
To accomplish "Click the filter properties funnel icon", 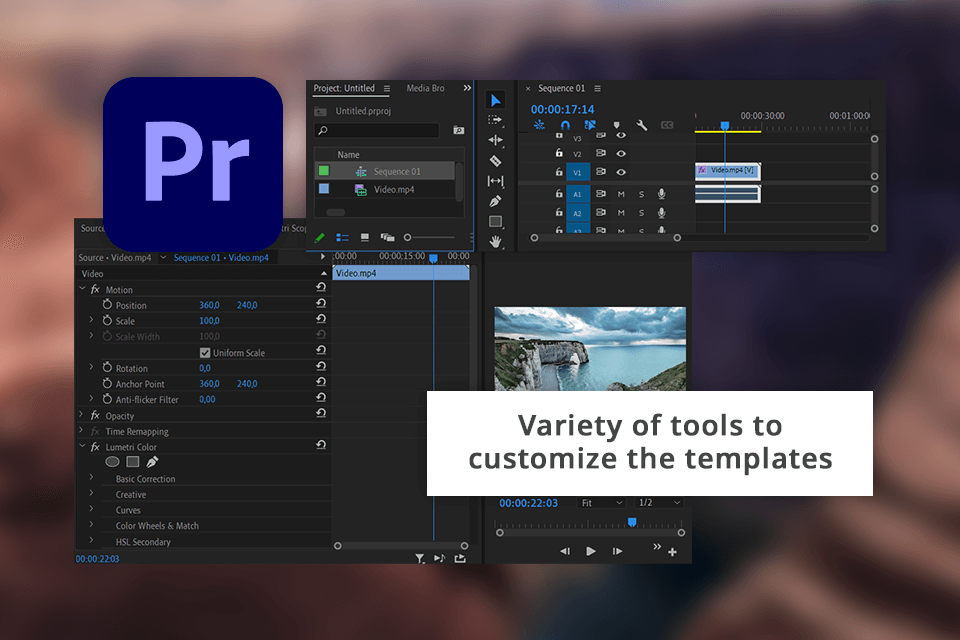I will tap(419, 559).
